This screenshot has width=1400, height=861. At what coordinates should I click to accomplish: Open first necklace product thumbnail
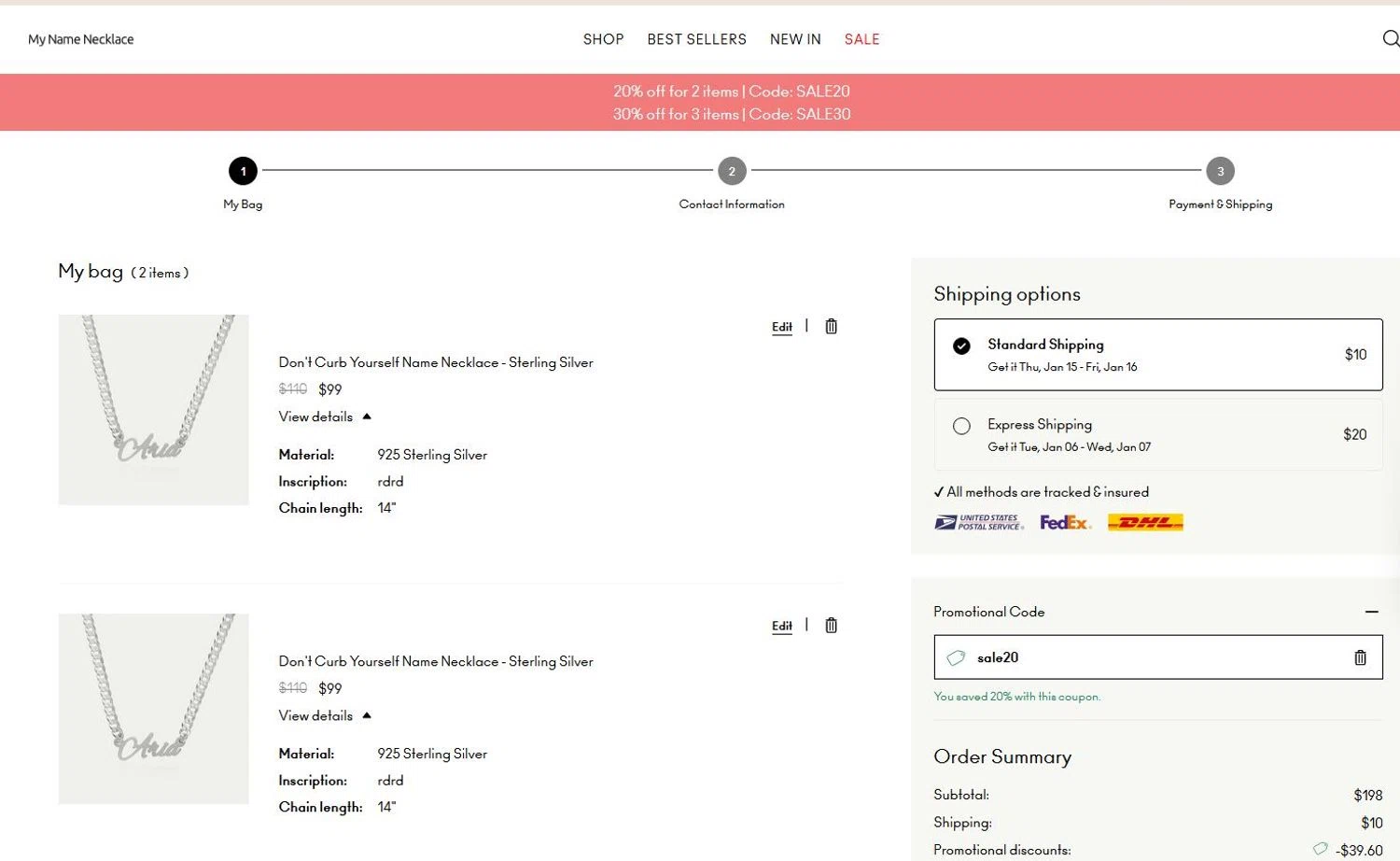[x=154, y=410]
